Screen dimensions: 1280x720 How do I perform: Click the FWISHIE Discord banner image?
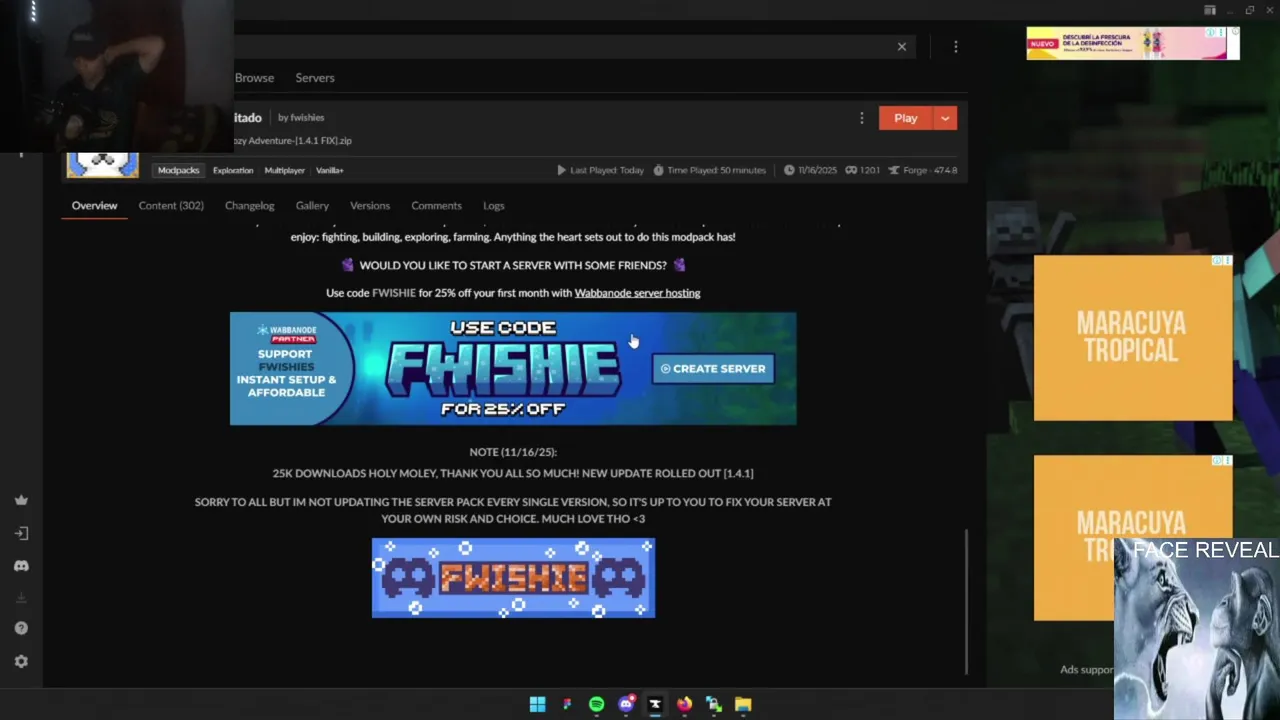513,578
